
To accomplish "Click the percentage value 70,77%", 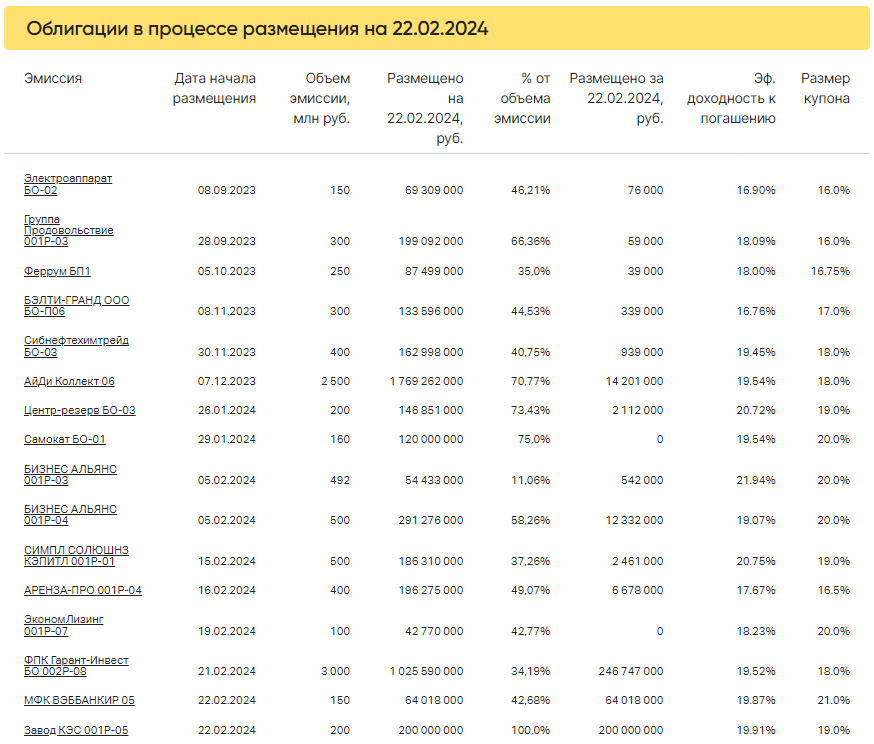I will click(x=531, y=381).
